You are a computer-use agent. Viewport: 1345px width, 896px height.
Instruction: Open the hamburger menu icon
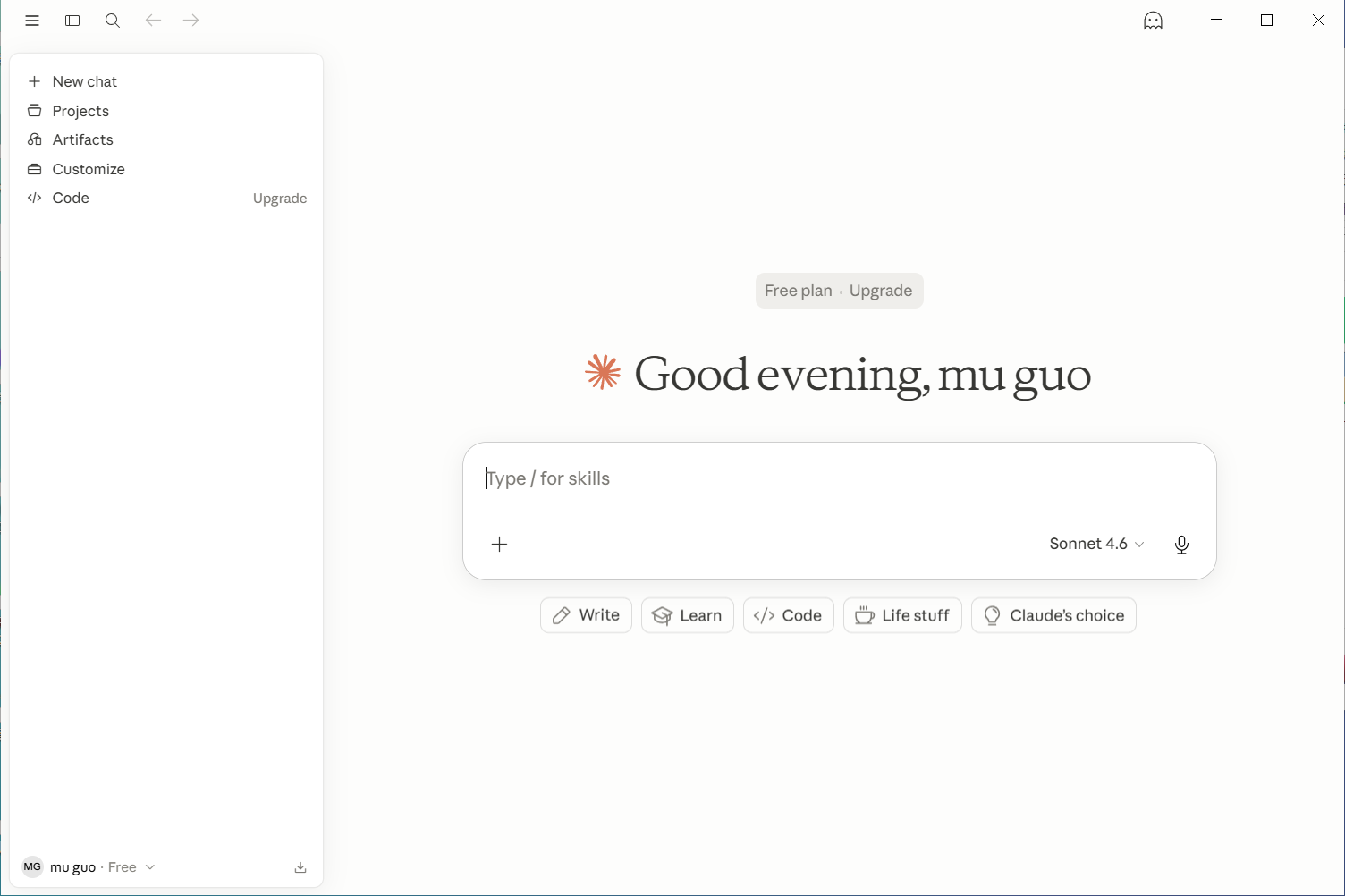[32, 21]
